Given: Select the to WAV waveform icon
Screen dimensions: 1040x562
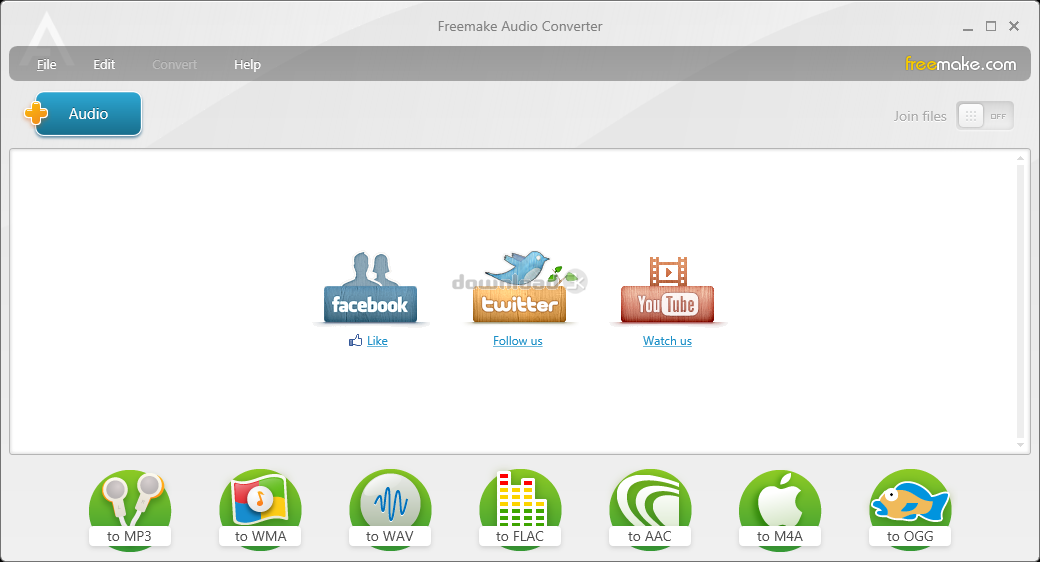Looking at the screenshot, I should pyautogui.click(x=390, y=509).
